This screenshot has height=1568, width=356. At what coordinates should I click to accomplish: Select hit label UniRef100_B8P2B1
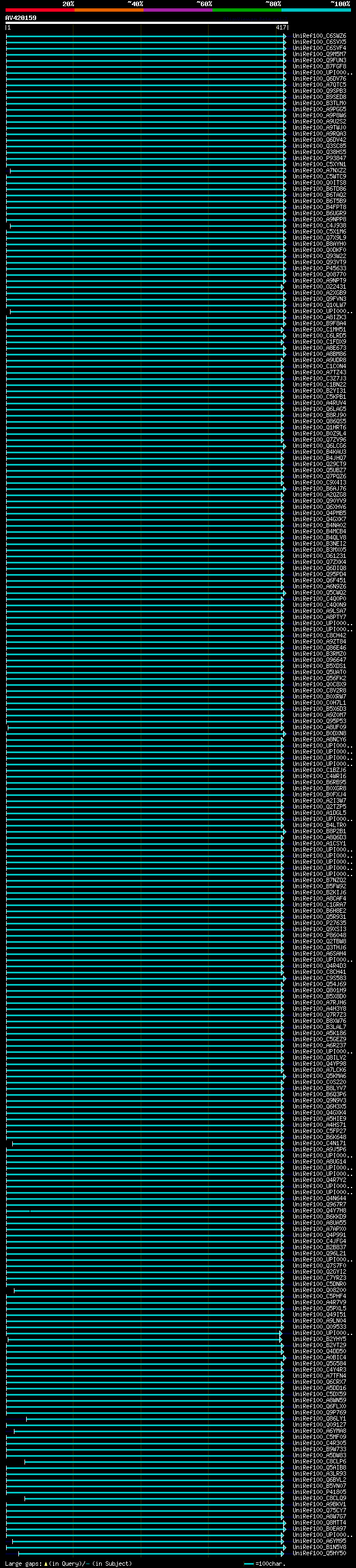319,831
